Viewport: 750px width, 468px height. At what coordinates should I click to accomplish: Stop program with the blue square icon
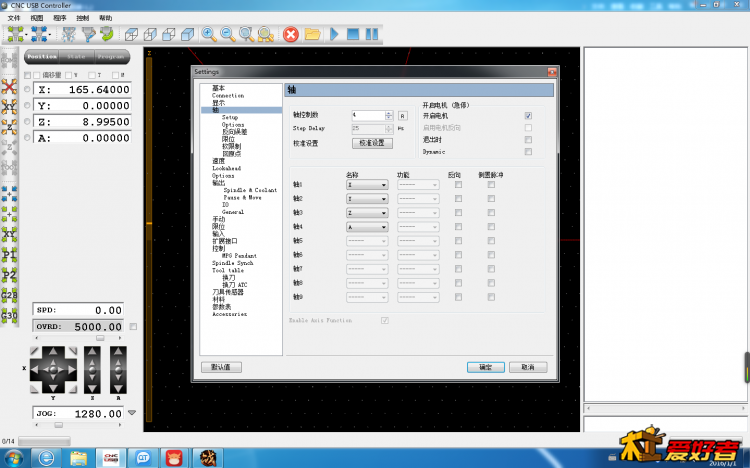pos(353,34)
